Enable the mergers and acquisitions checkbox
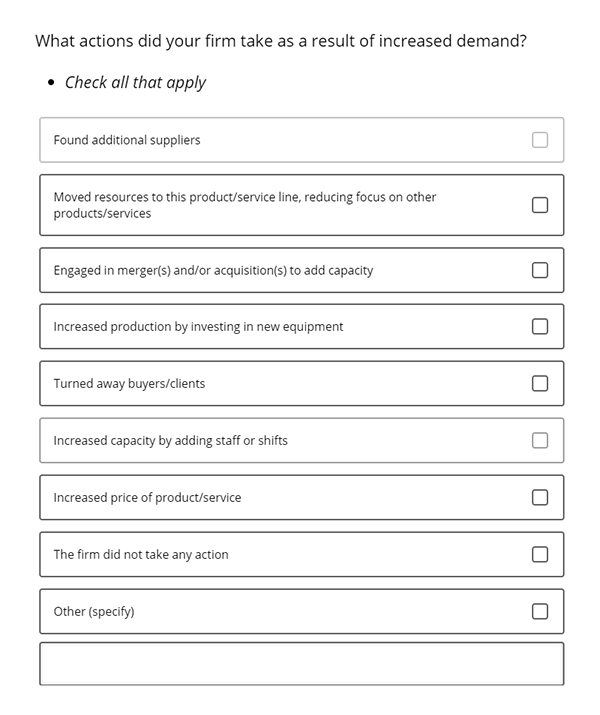The width and height of the screenshot is (600, 715). click(540, 270)
